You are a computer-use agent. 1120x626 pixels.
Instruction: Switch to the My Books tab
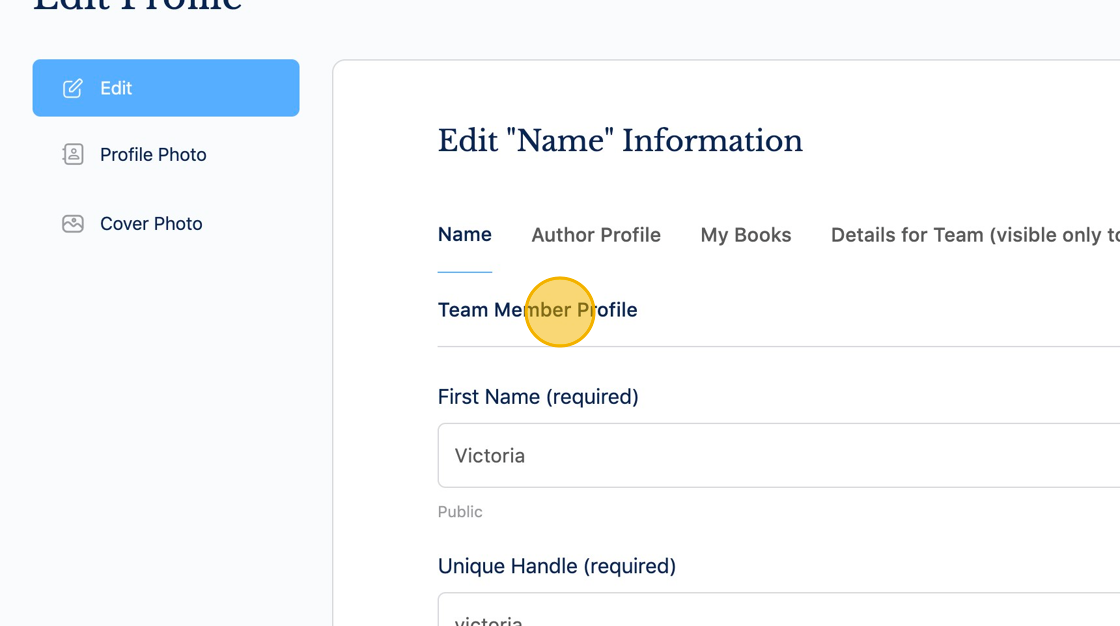(746, 235)
